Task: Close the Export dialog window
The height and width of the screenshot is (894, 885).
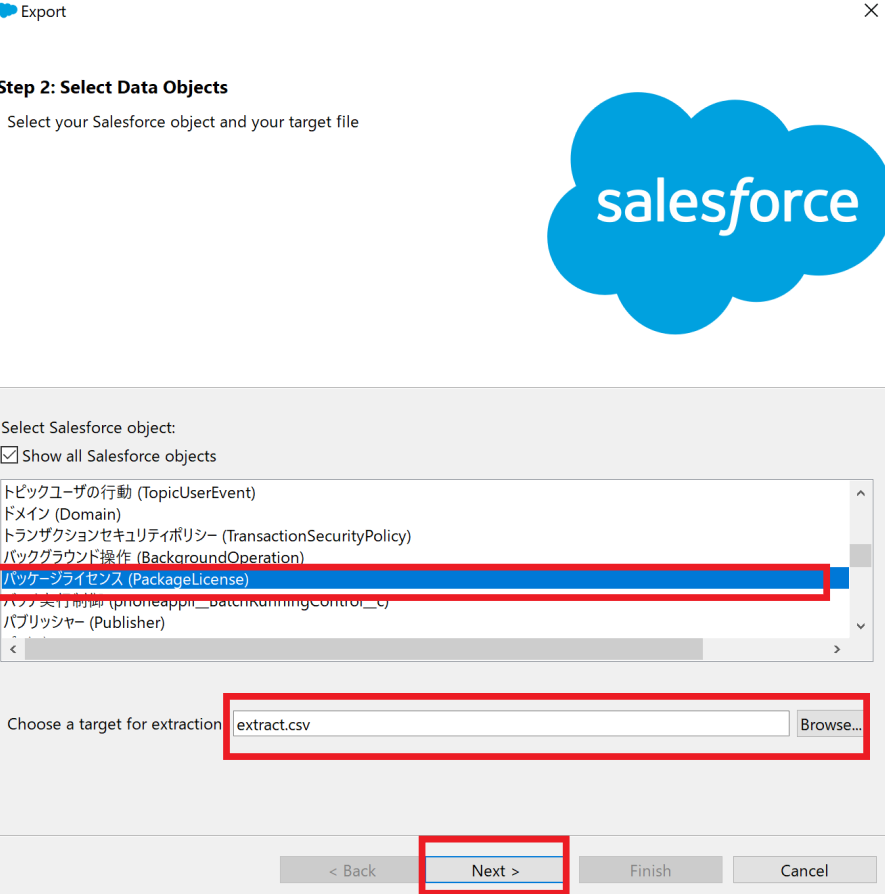Action: 871,10
